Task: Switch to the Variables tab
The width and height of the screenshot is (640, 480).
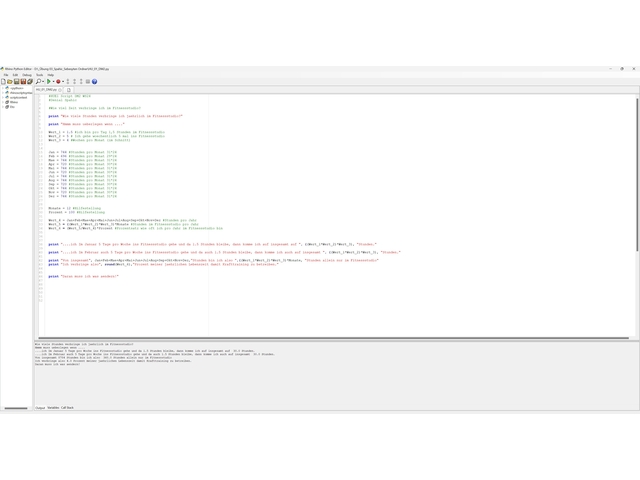Action: click(53, 408)
